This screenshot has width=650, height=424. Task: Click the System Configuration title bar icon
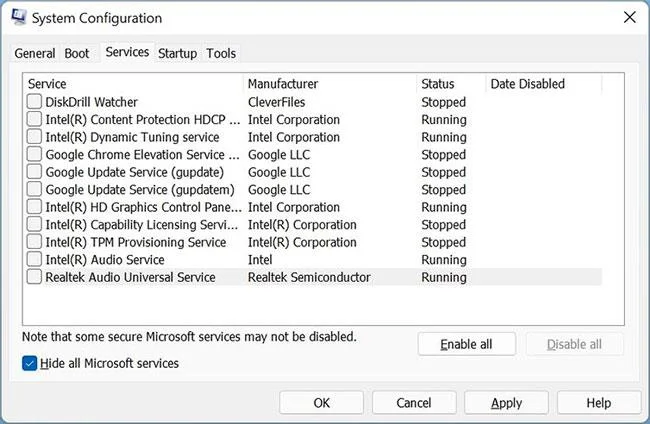click(19, 17)
